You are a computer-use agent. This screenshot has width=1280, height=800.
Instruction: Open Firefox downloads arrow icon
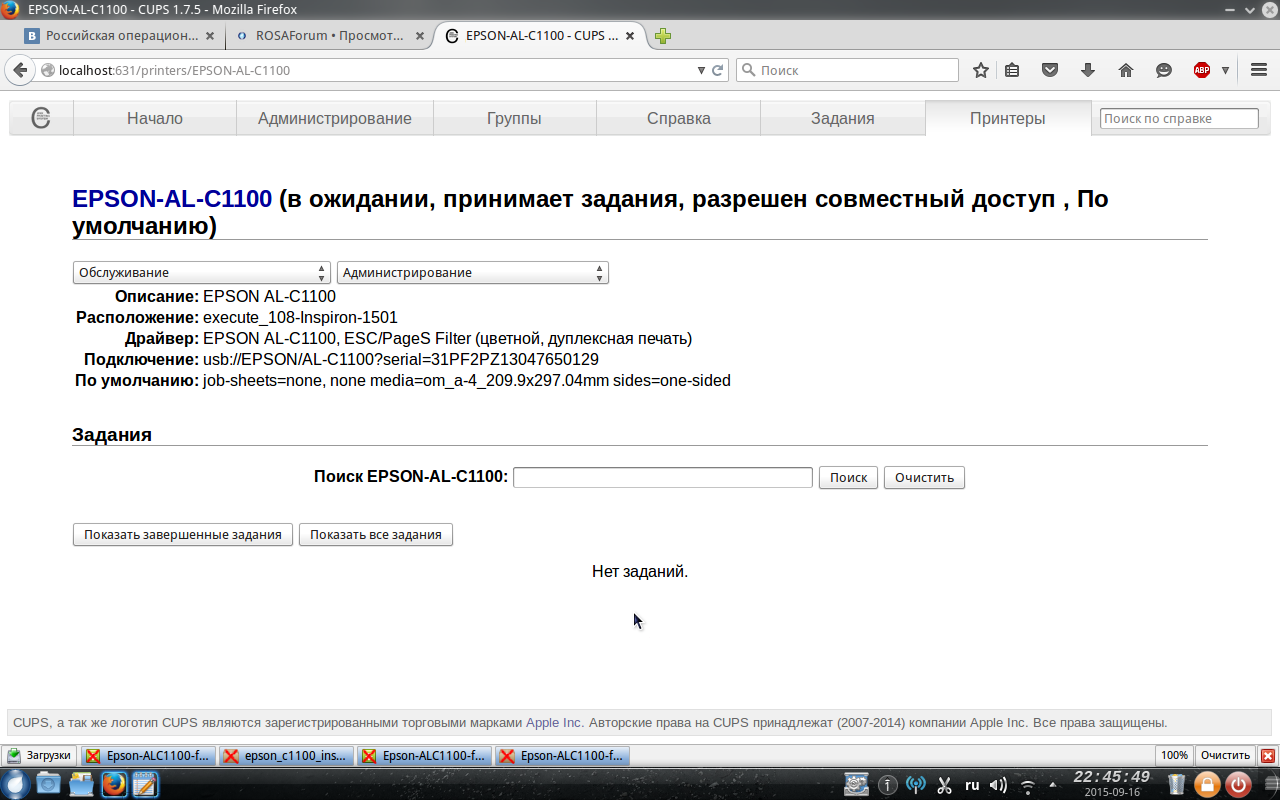pos(1088,70)
